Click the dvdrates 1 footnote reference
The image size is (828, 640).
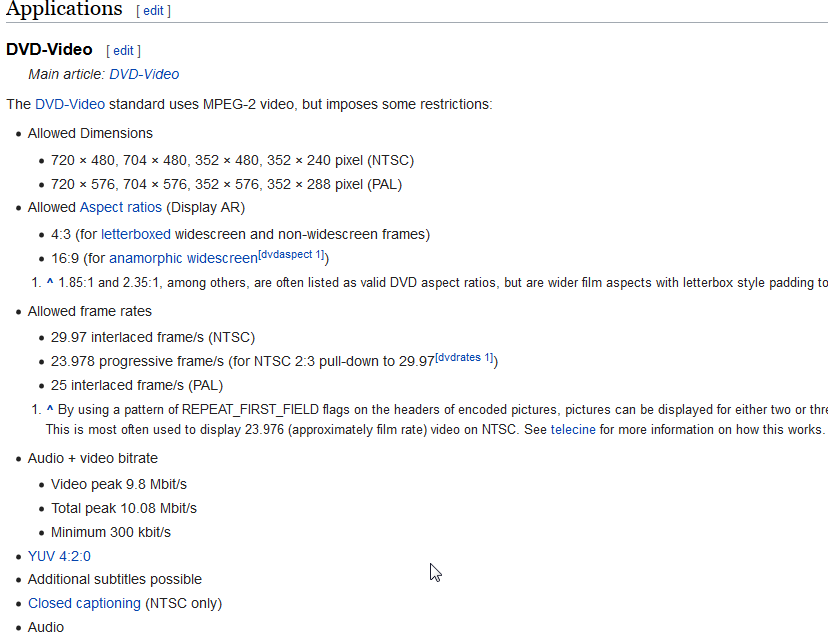click(x=464, y=357)
